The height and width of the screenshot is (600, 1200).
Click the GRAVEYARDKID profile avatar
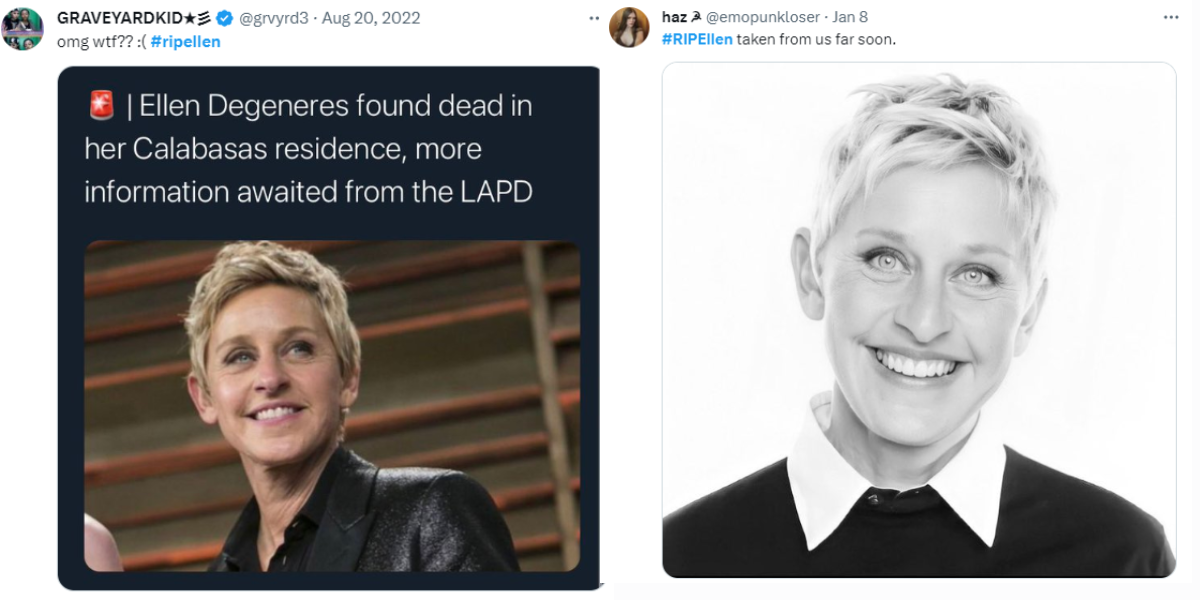(22, 27)
